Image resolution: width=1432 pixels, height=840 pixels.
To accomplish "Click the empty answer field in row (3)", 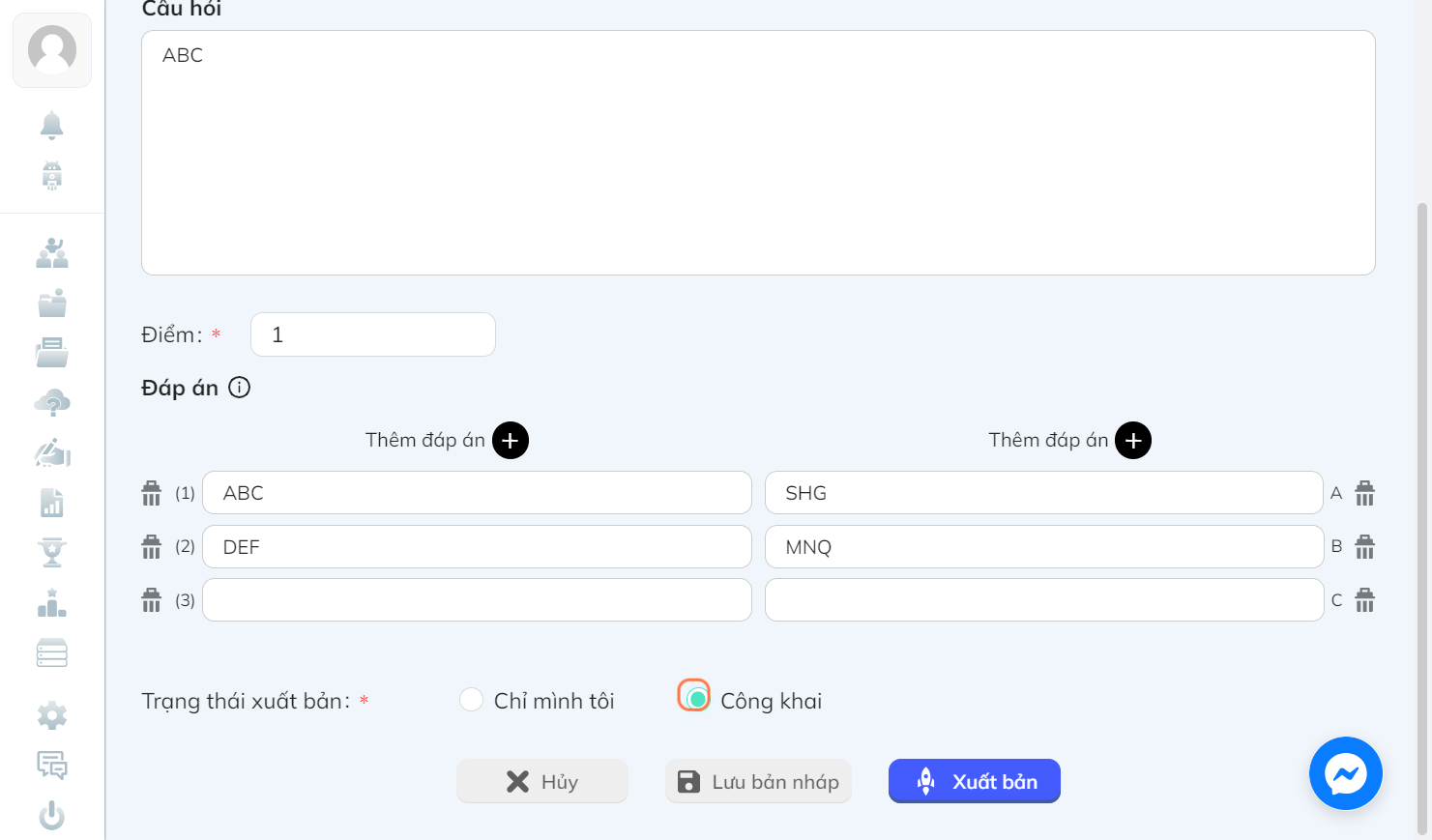I will [x=477, y=600].
